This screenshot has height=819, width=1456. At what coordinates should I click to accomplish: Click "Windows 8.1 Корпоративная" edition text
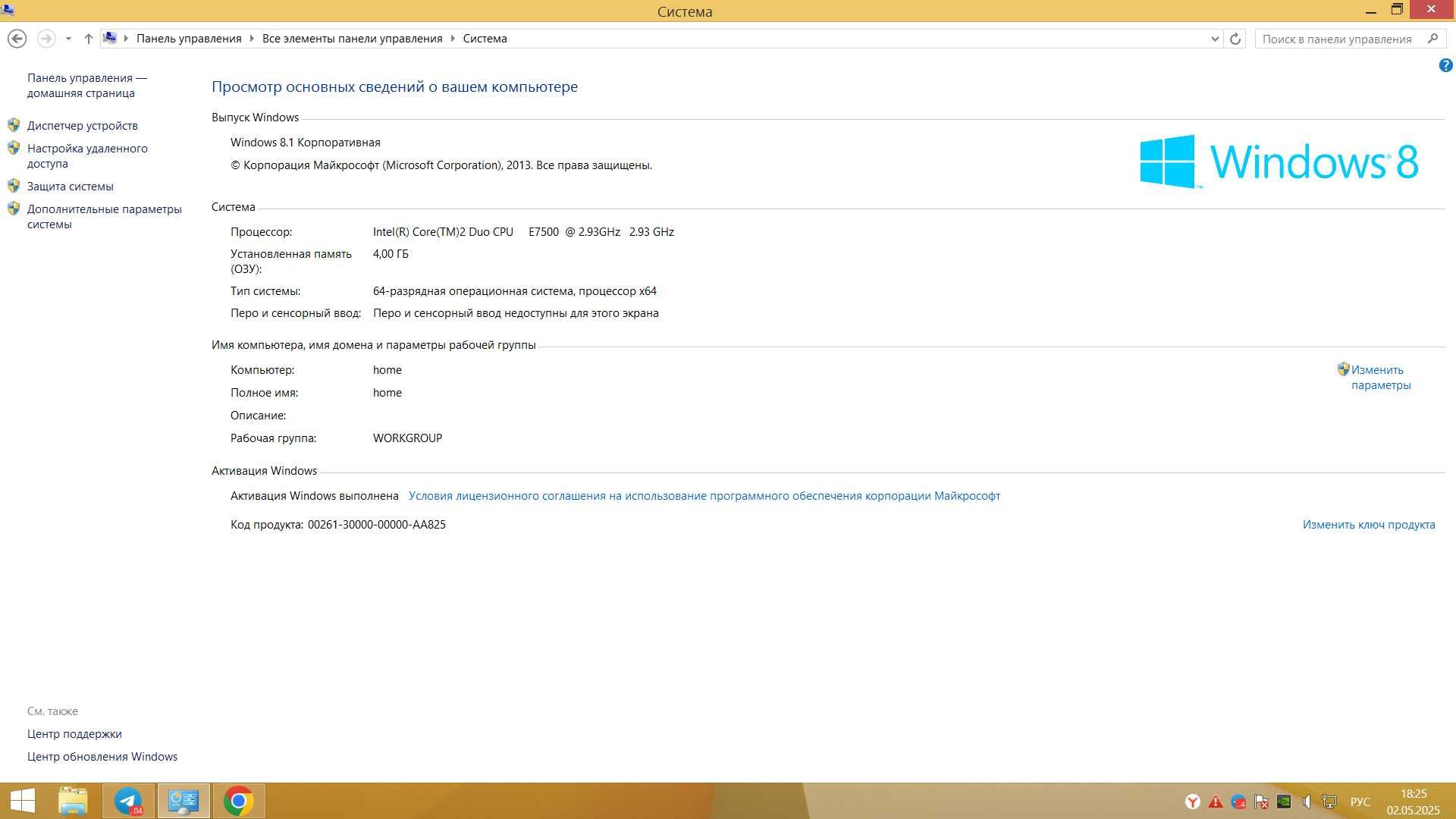coord(306,143)
